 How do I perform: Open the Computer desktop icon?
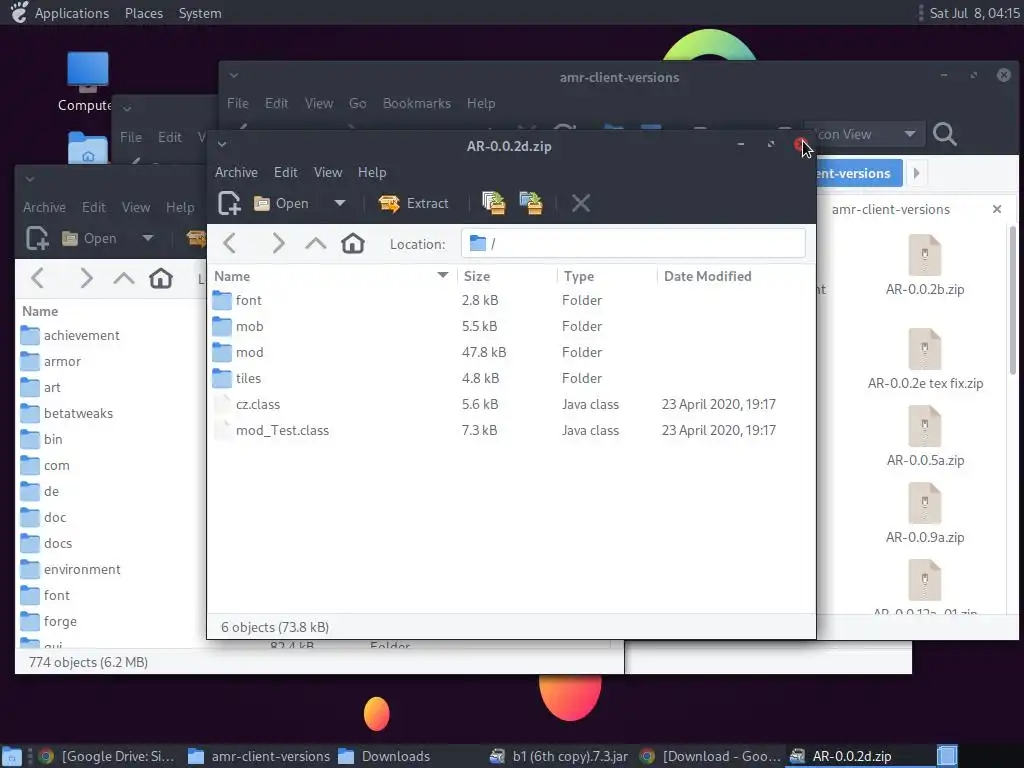(x=87, y=81)
